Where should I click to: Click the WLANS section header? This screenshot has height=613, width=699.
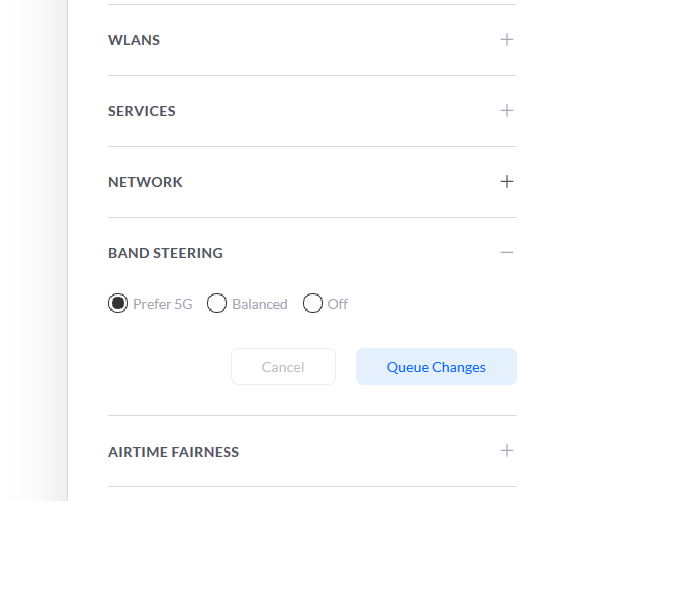coord(312,40)
